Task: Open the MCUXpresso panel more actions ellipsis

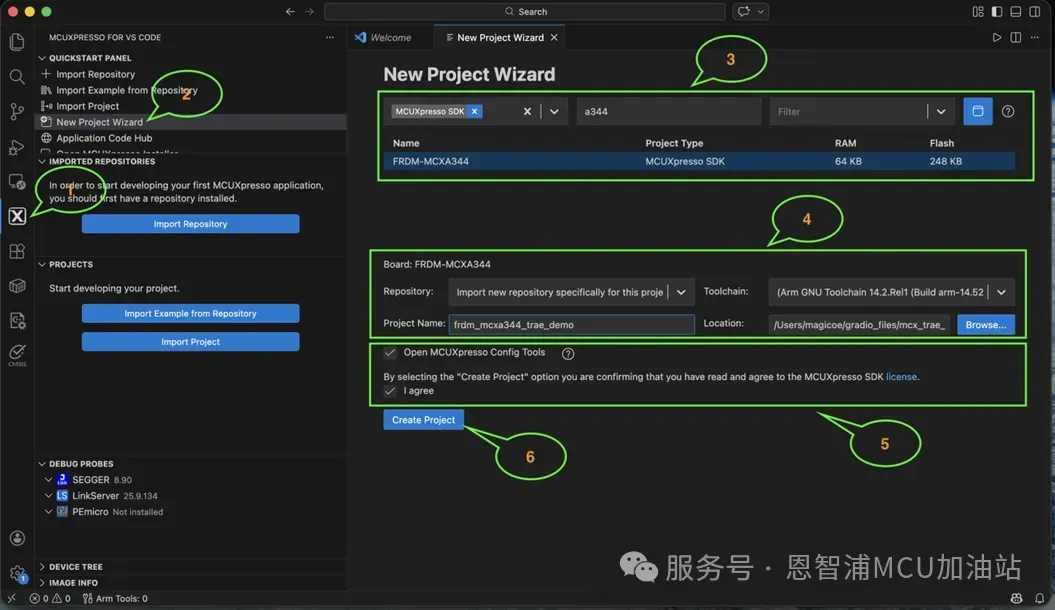Action: pyautogui.click(x=330, y=37)
